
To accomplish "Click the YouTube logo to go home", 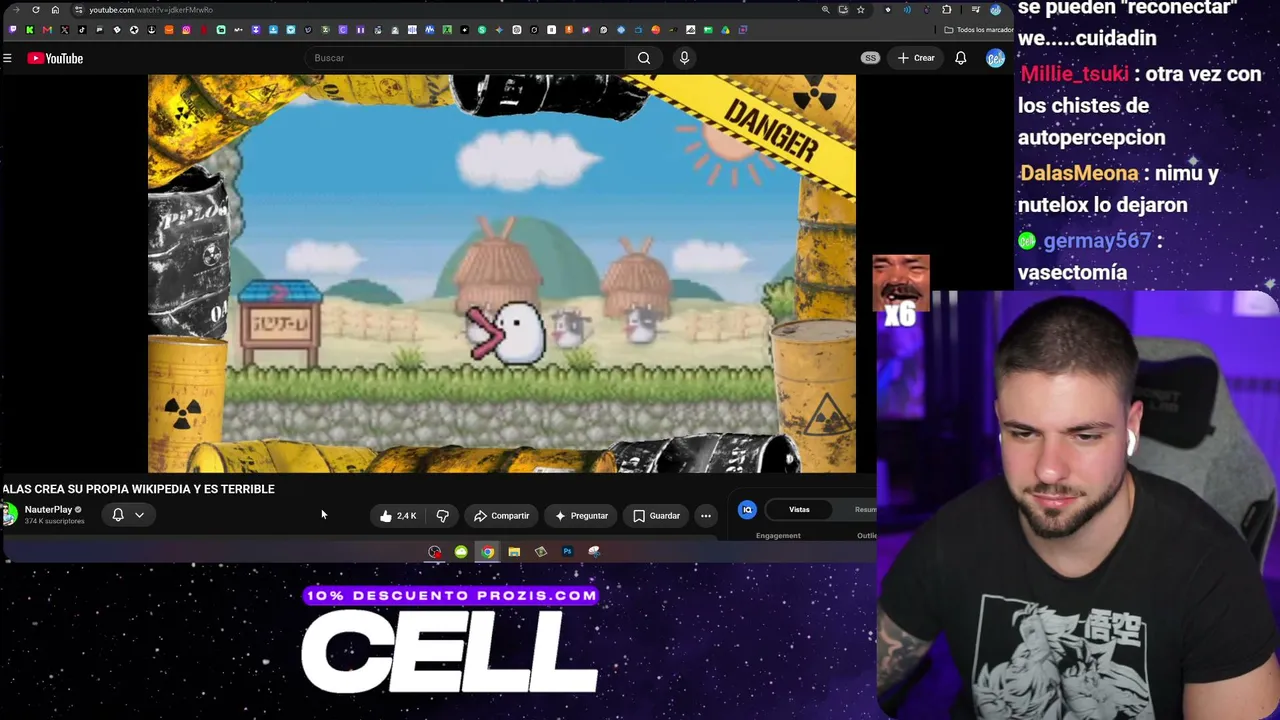I will [55, 58].
